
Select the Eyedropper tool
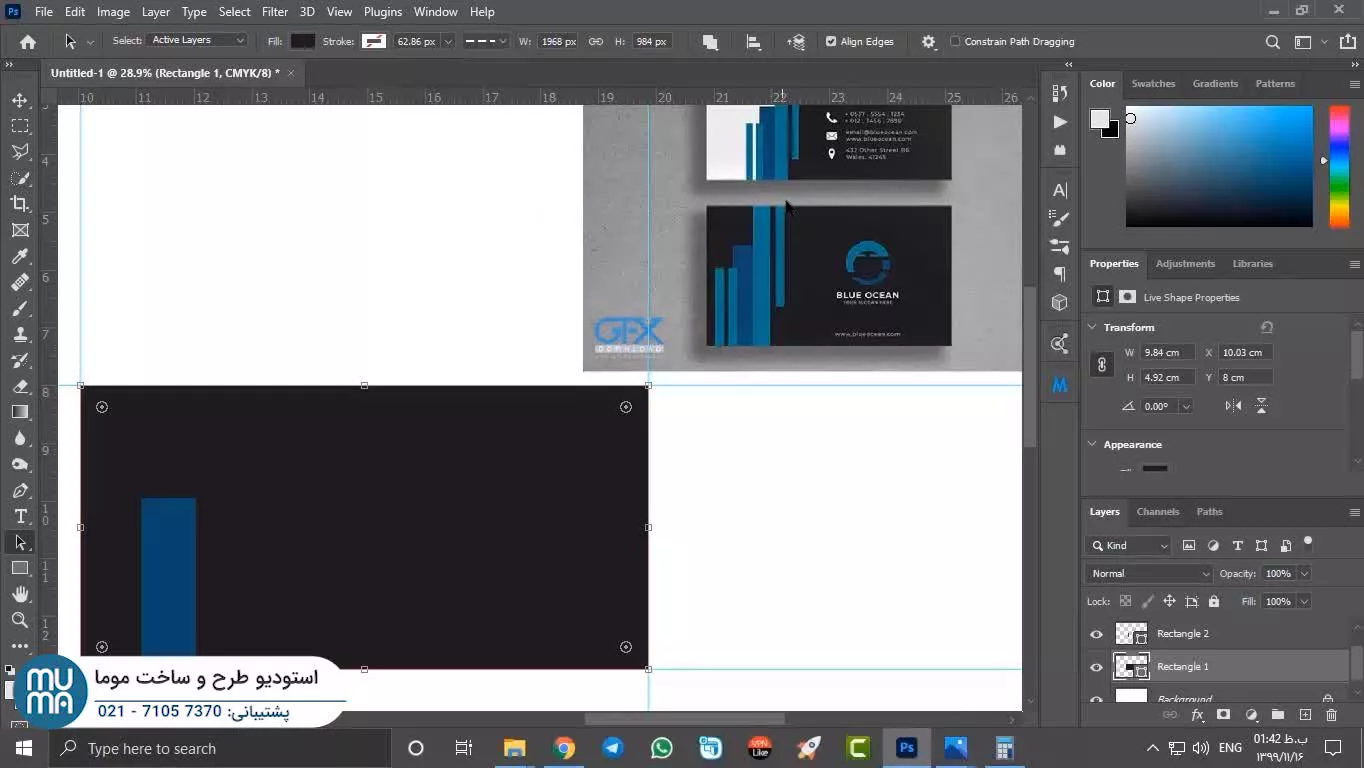(x=20, y=256)
